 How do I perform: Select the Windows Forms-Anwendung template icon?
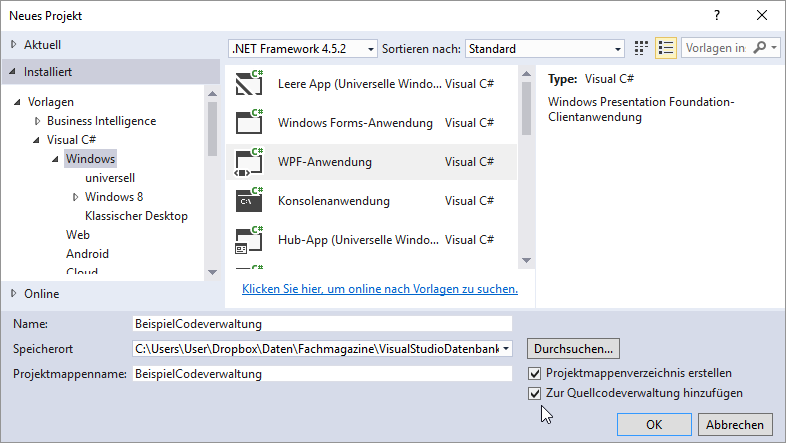(x=248, y=123)
